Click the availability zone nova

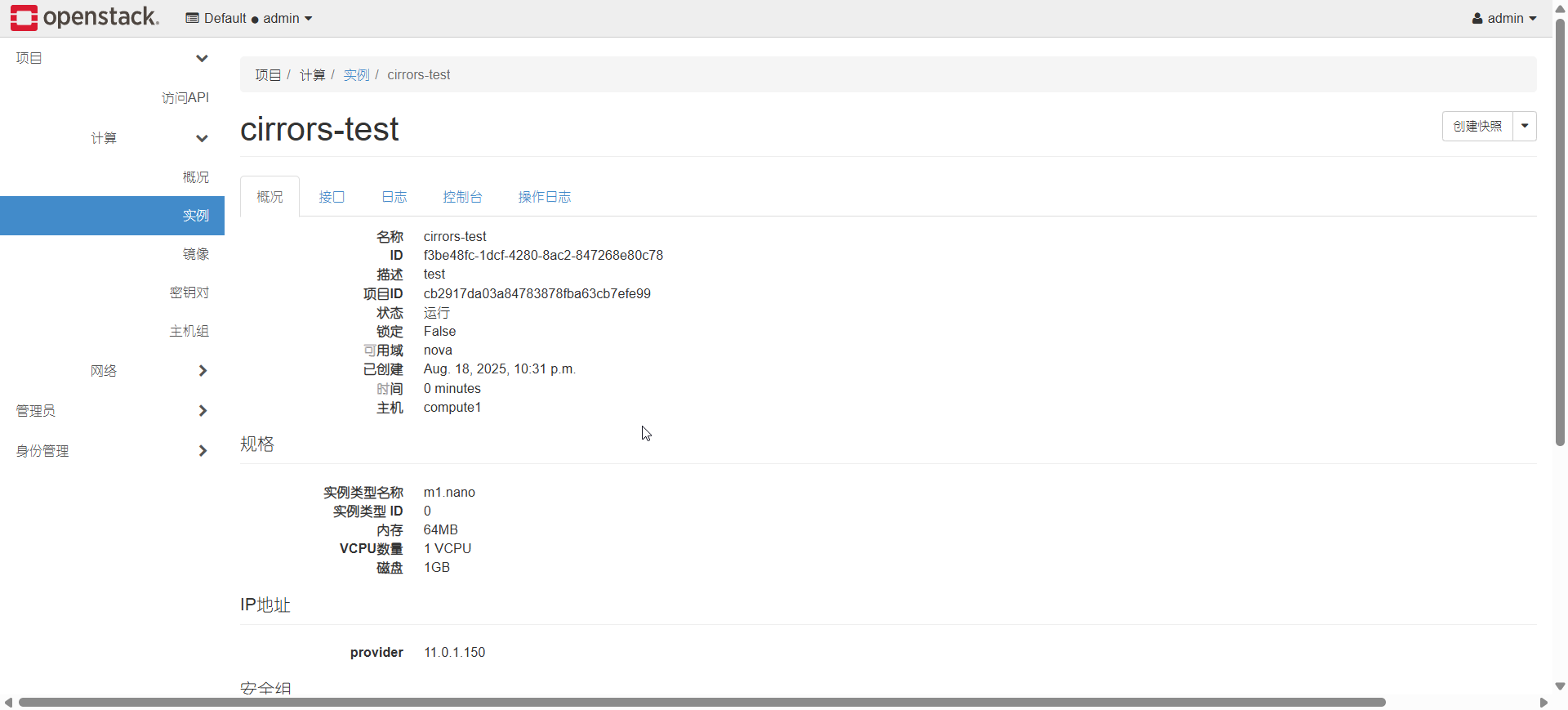pos(438,351)
